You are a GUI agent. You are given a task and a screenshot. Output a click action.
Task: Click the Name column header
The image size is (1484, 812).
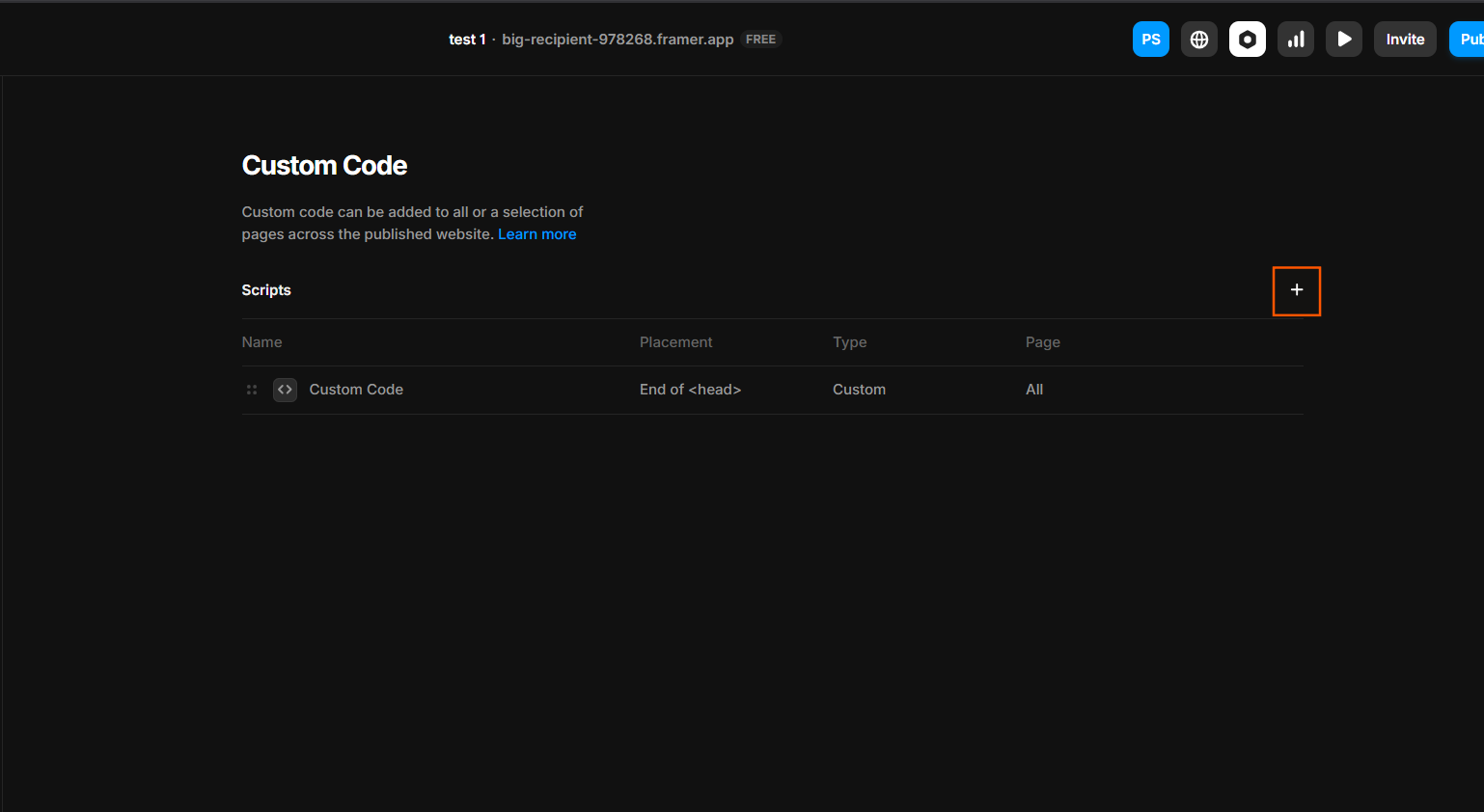click(262, 342)
